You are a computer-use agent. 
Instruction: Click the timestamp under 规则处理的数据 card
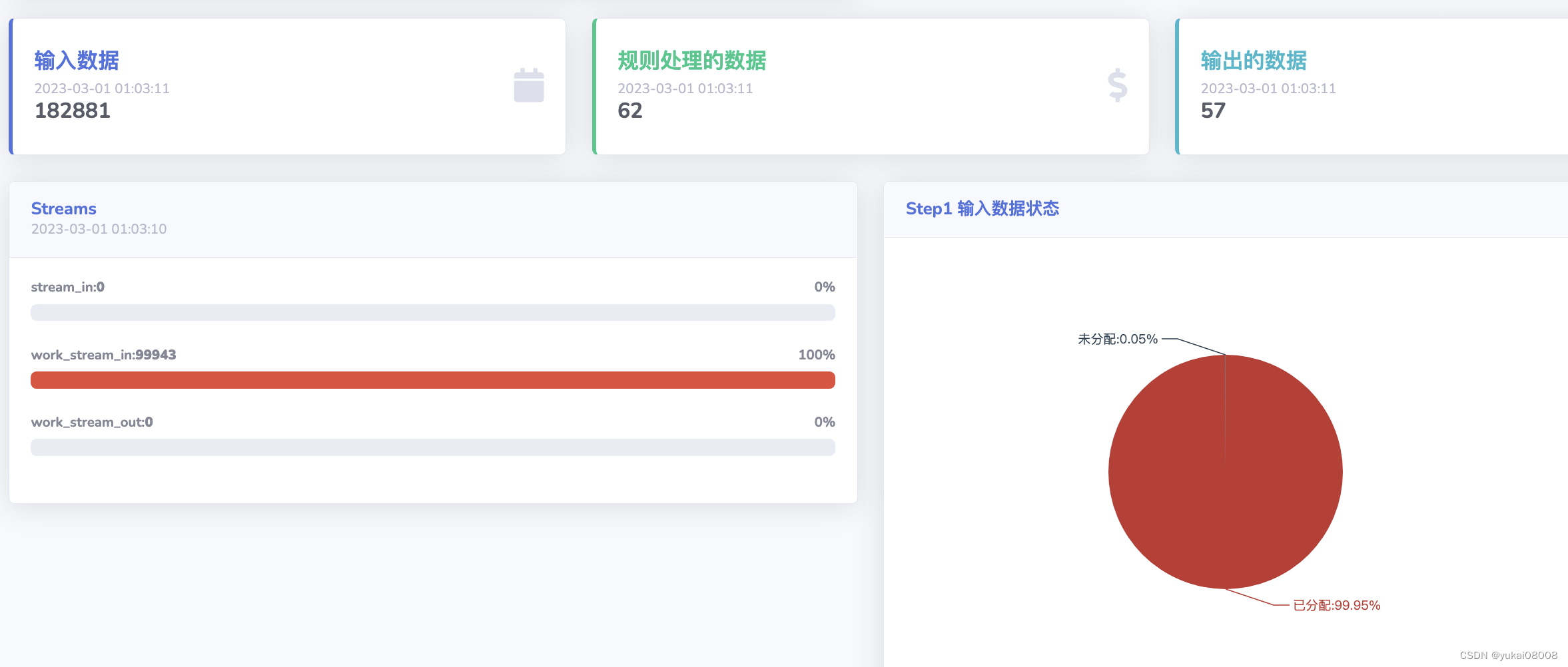[685, 89]
